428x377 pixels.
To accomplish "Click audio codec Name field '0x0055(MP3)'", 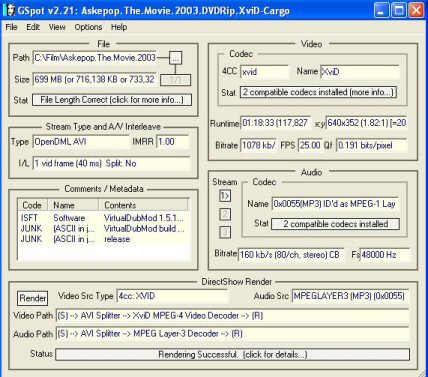I will pyautogui.click(x=335, y=204).
